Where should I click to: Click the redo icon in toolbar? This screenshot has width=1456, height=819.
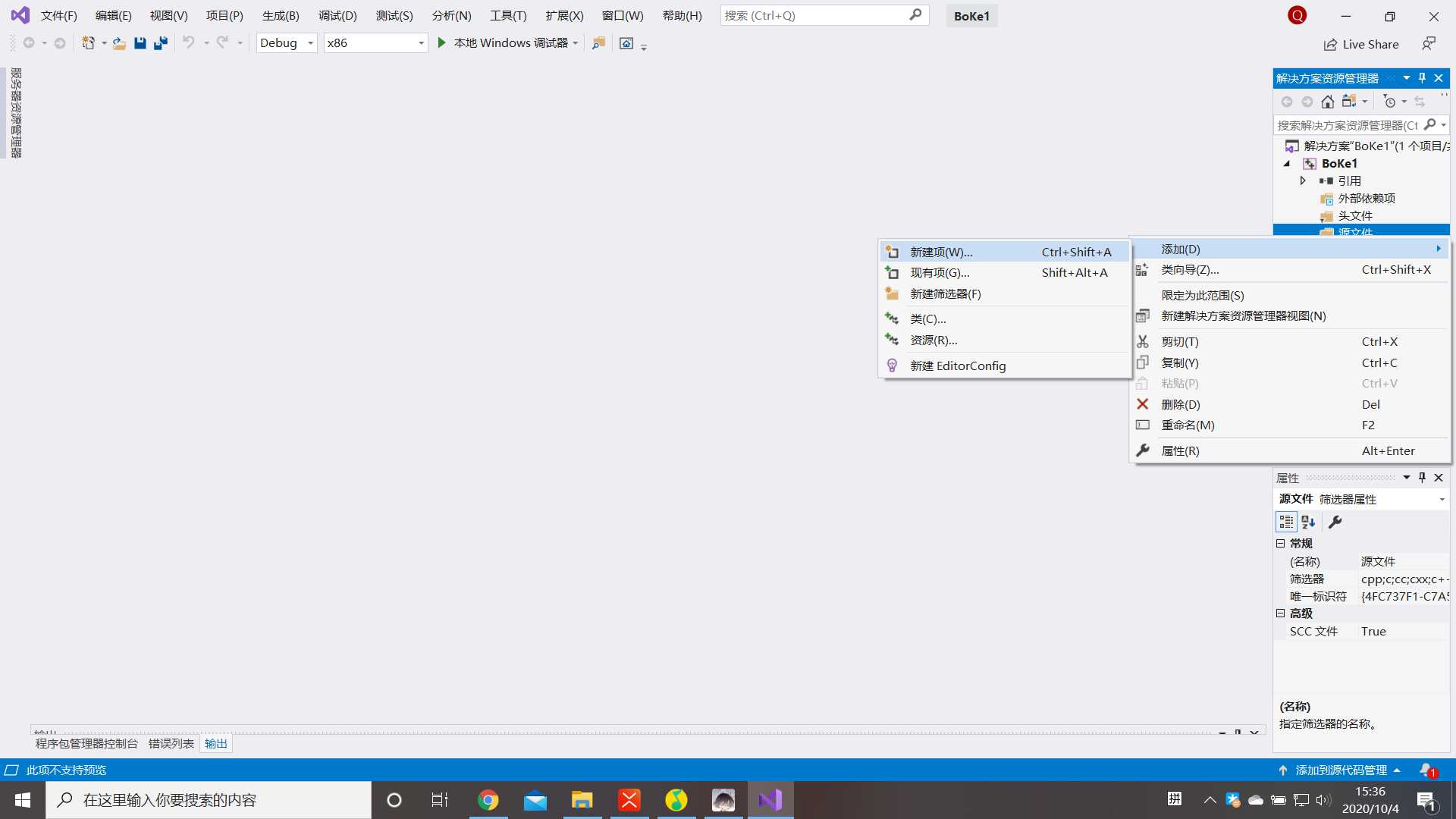coord(222,42)
